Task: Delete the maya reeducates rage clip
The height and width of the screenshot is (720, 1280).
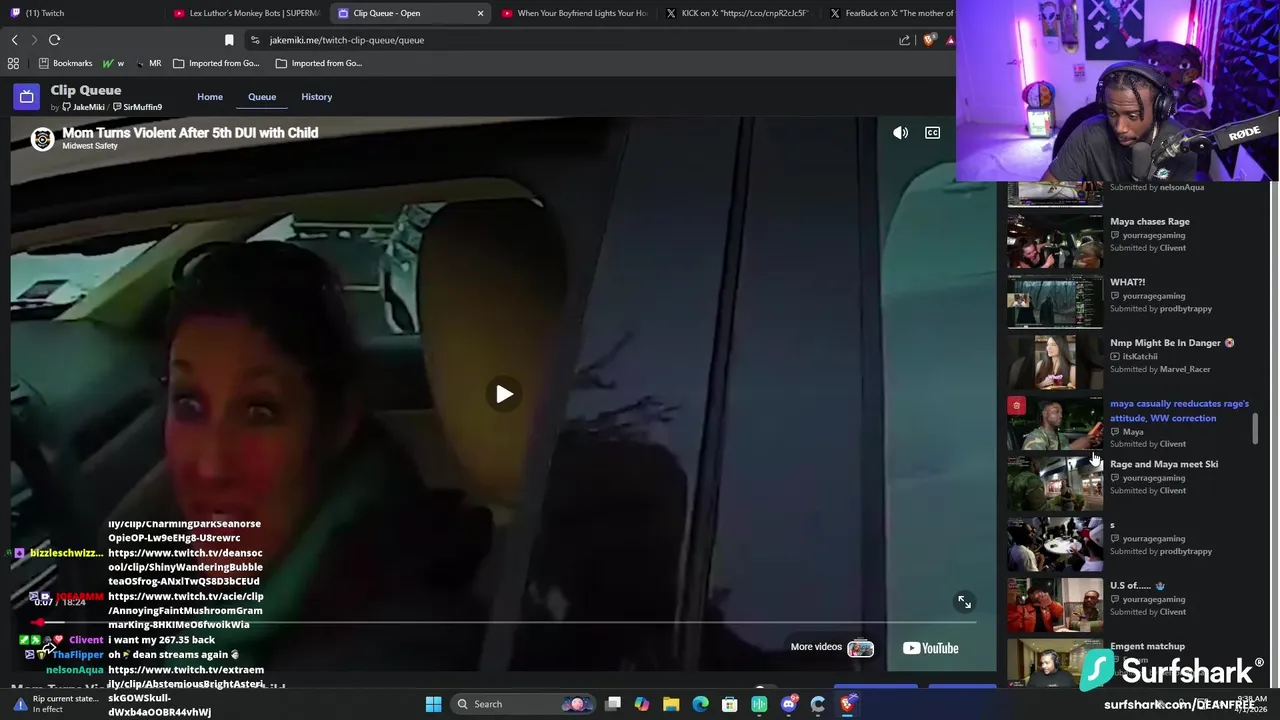Action: pos(1016,405)
